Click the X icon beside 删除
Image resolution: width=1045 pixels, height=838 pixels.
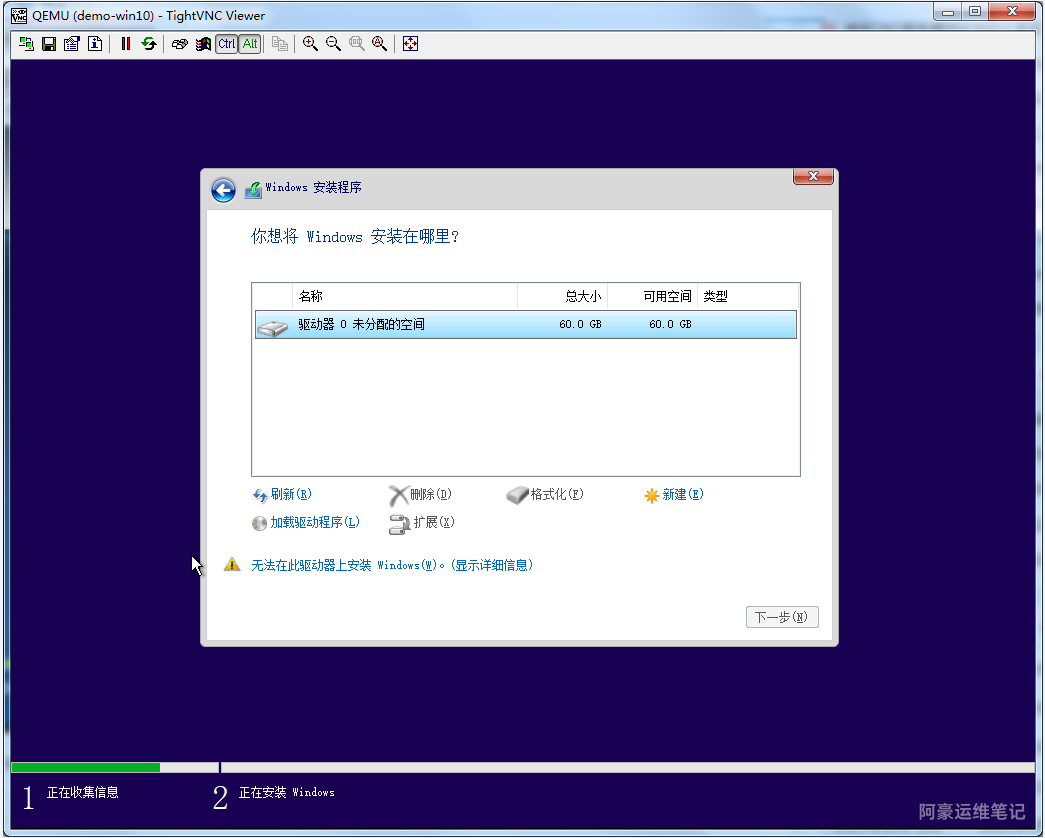pos(398,495)
